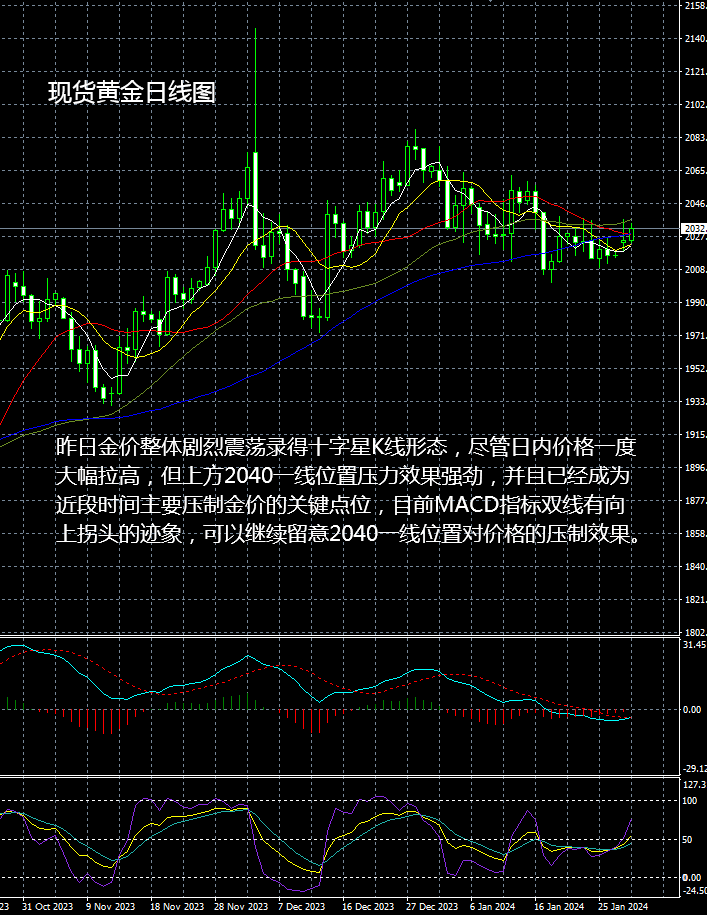This screenshot has width=707, height=915.
Task: Click the Chinese gold analysis text paragraph
Action: [x=345, y=490]
